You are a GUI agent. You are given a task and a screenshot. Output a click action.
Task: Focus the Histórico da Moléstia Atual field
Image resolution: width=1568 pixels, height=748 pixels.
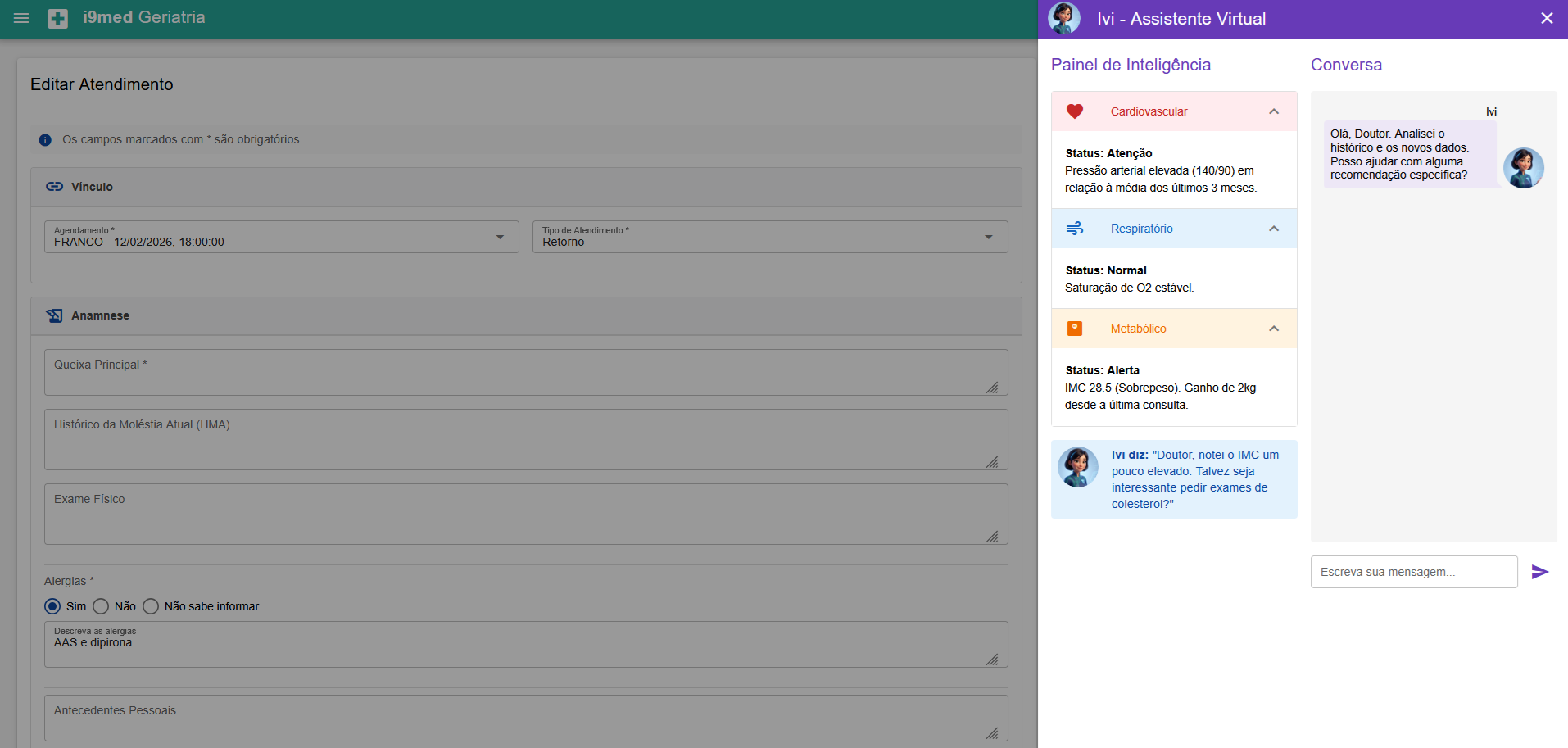526,440
